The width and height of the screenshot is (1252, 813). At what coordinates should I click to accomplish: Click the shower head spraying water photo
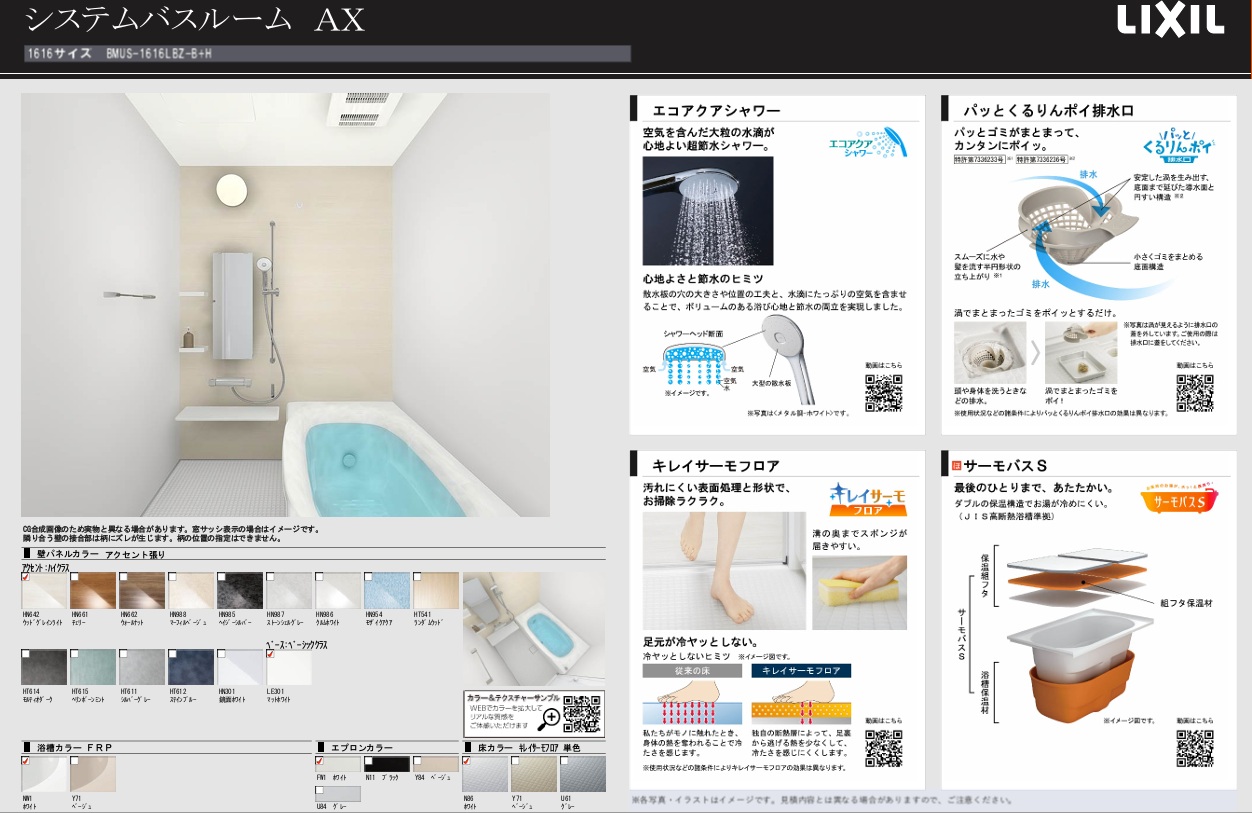point(707,210)
